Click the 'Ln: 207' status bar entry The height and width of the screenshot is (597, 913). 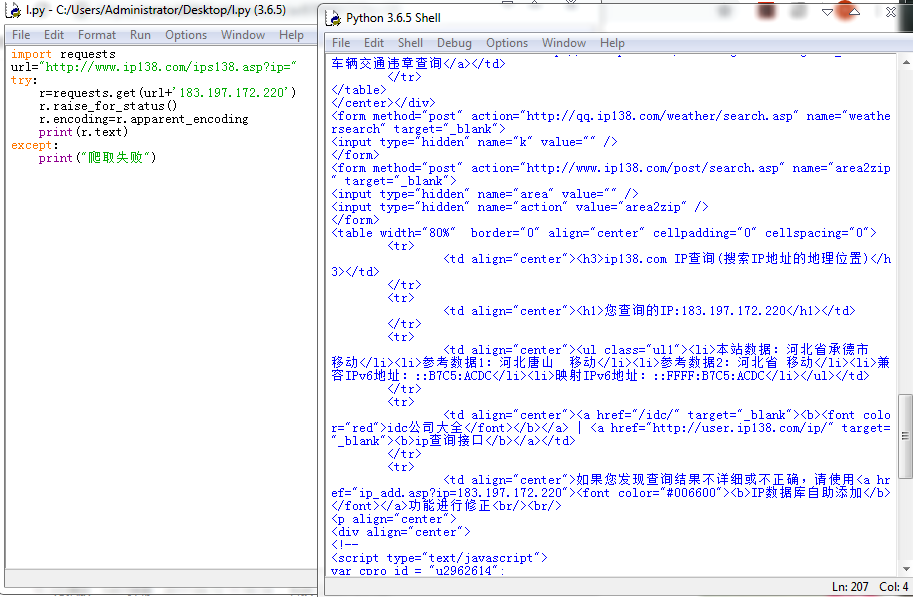tap(850, 587)
